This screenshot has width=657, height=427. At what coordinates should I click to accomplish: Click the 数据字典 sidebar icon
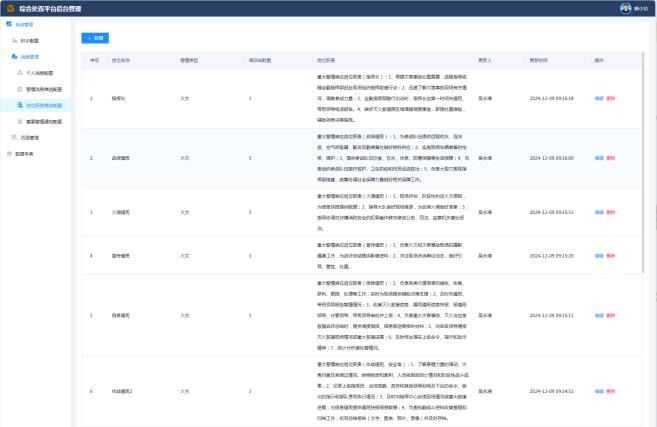coord(7,153)
